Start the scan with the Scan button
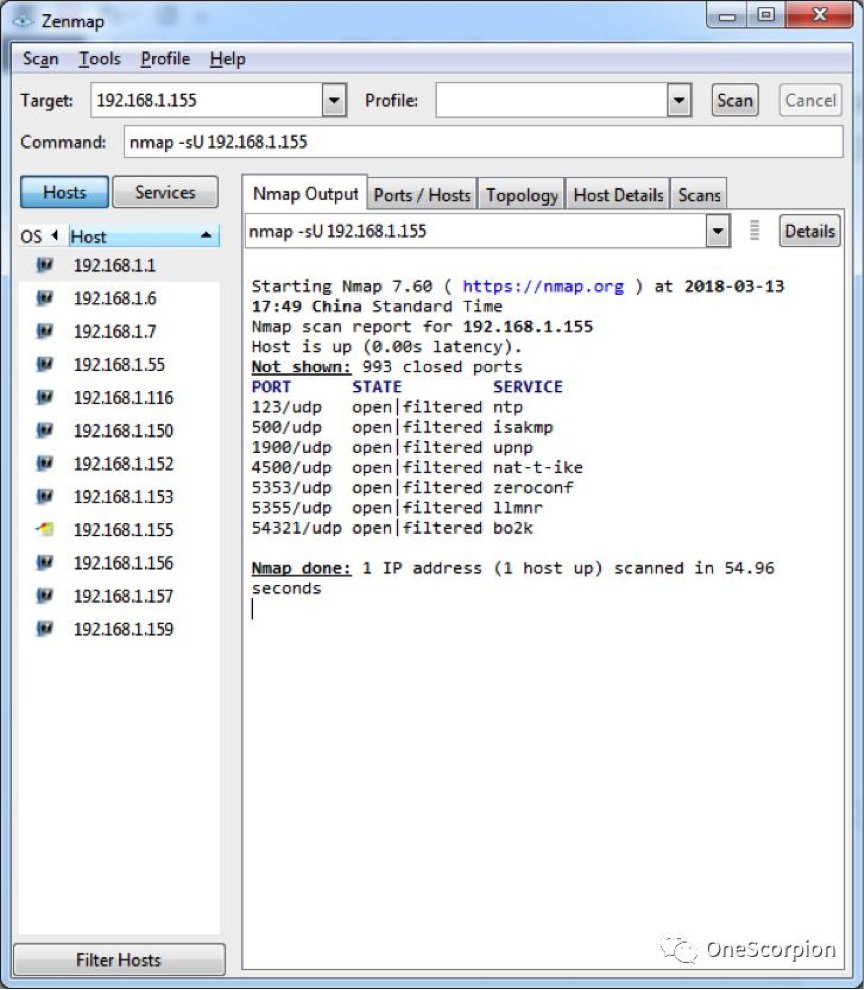Viewport: 864px width, 990px height. coord(735,100)
